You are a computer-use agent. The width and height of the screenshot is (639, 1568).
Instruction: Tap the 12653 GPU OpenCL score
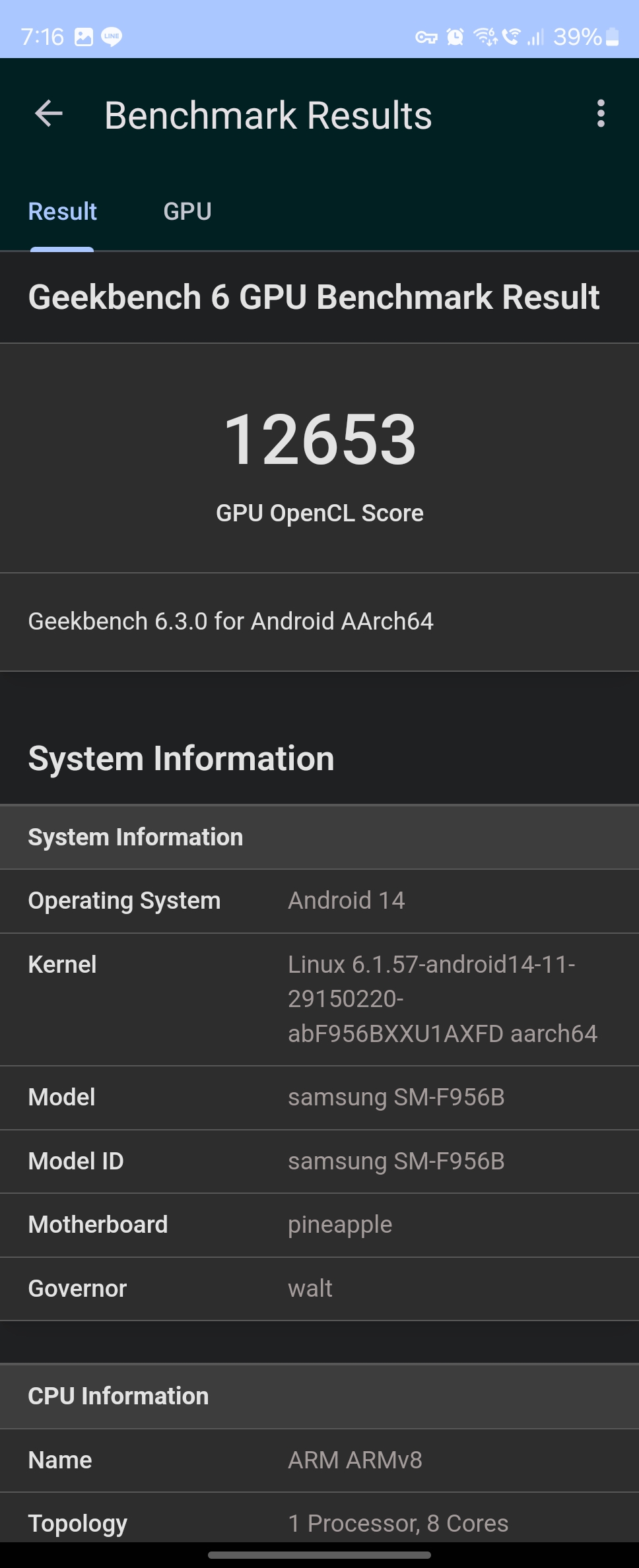pos(320,440)
